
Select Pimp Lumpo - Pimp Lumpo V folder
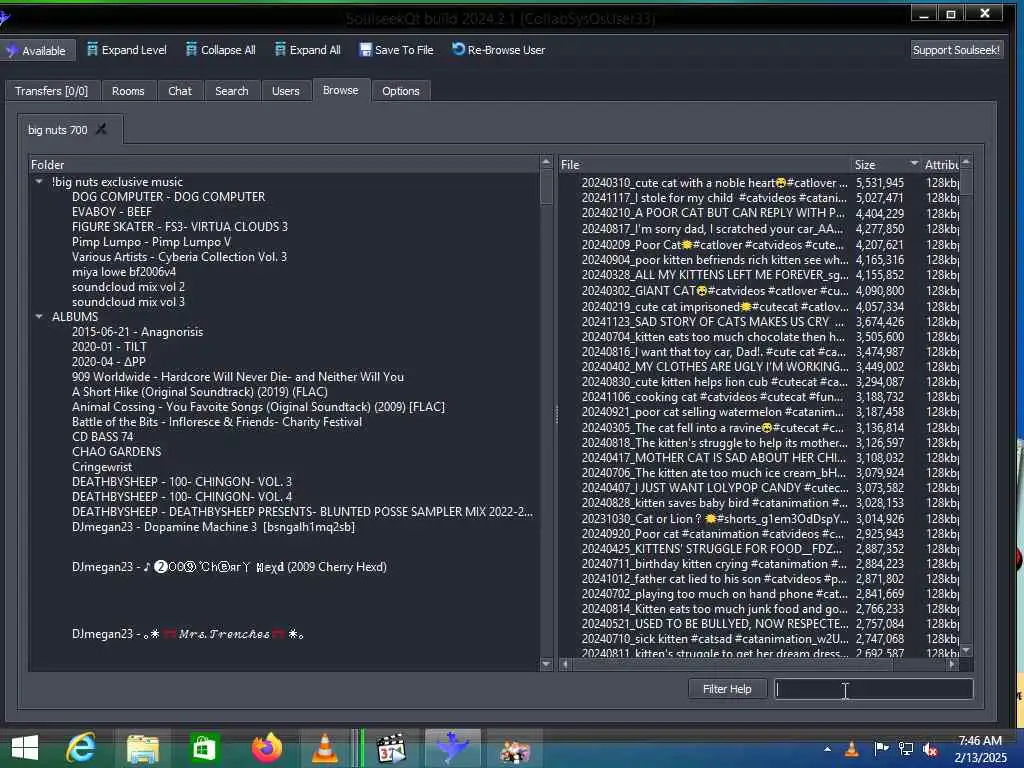pyautogui.click(x=152, y=242)
